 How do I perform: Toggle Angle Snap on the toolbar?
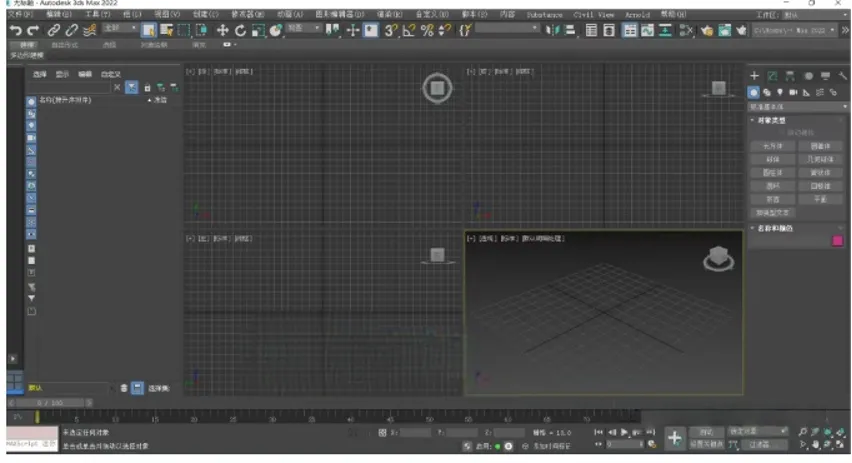(409, 30)
